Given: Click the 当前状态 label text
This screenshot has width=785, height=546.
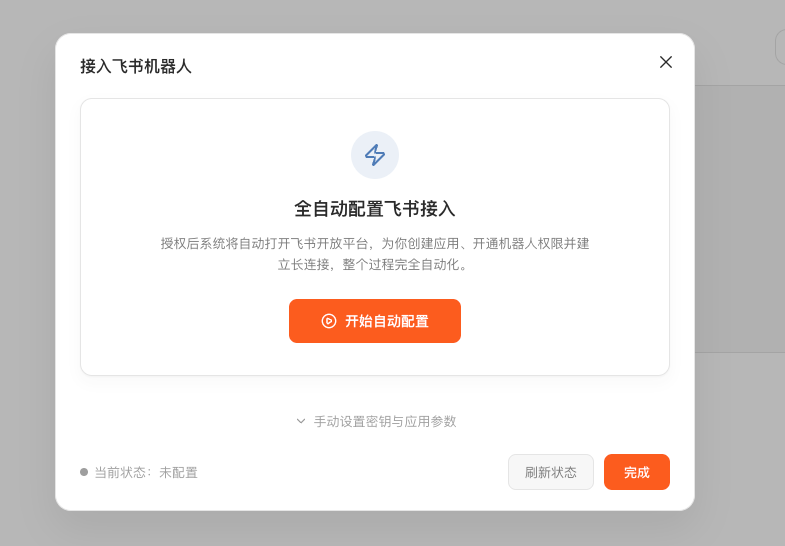Looking at the screenshot, I should click(x=122, y=472).
